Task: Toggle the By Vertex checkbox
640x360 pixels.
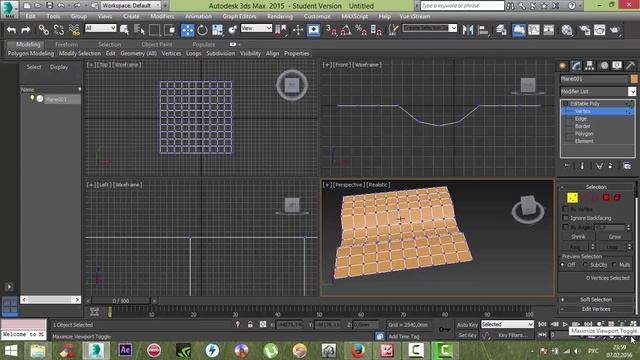Action: tap(565, 209)
